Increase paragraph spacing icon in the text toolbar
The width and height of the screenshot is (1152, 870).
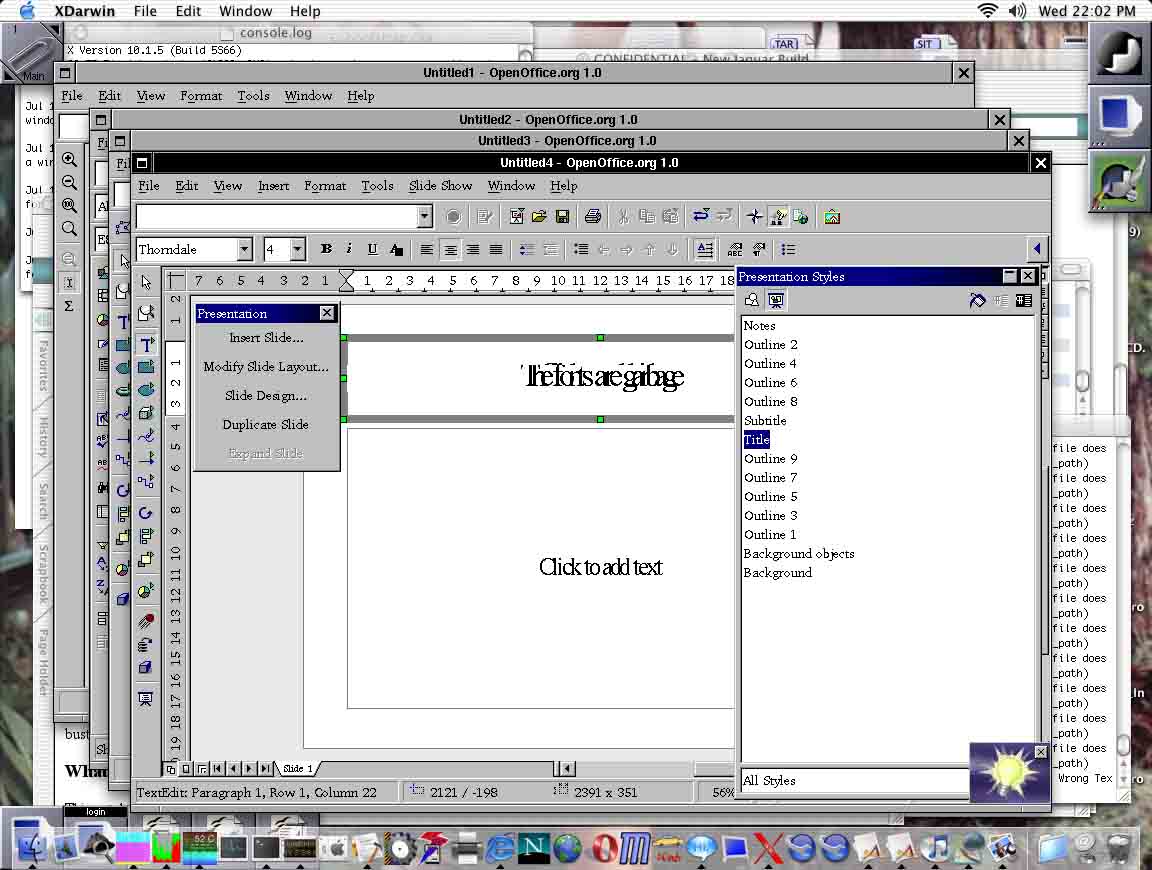click(x=527, y=250)
